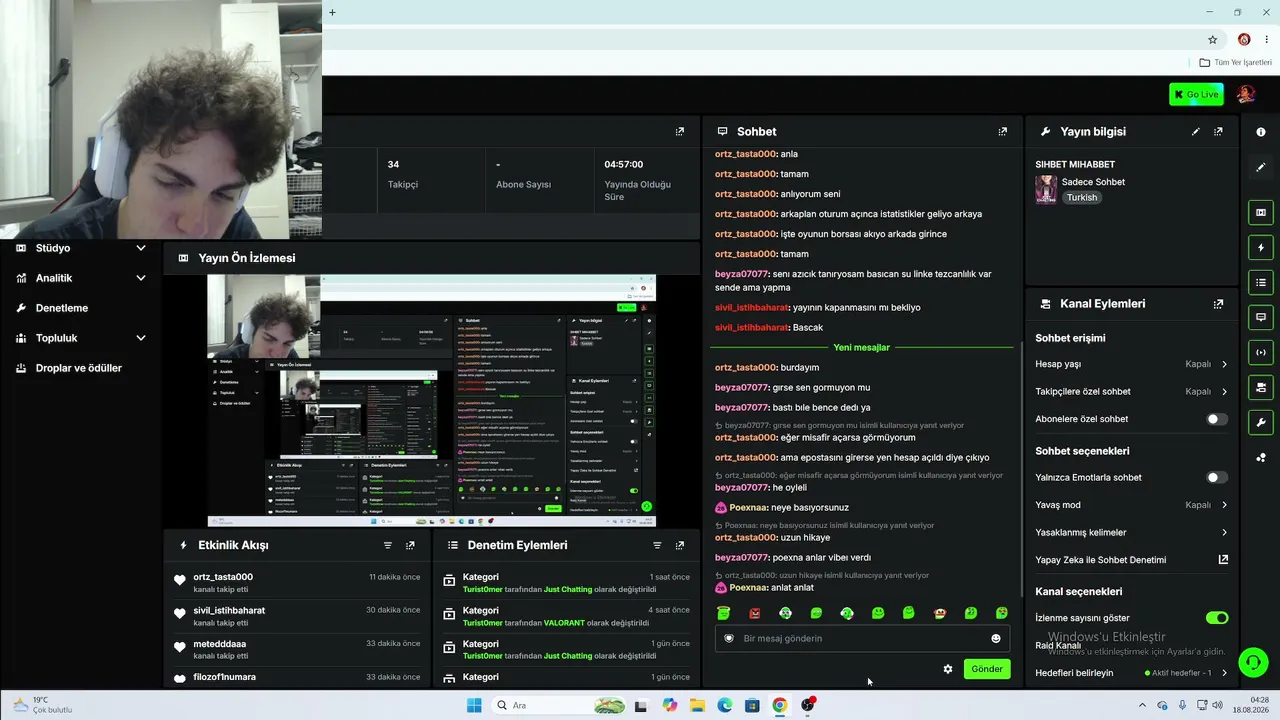The image size is (1280, 720).
Task: Open the Topluluk menu item
Action: pyautogui.click(x=56, y=338)
